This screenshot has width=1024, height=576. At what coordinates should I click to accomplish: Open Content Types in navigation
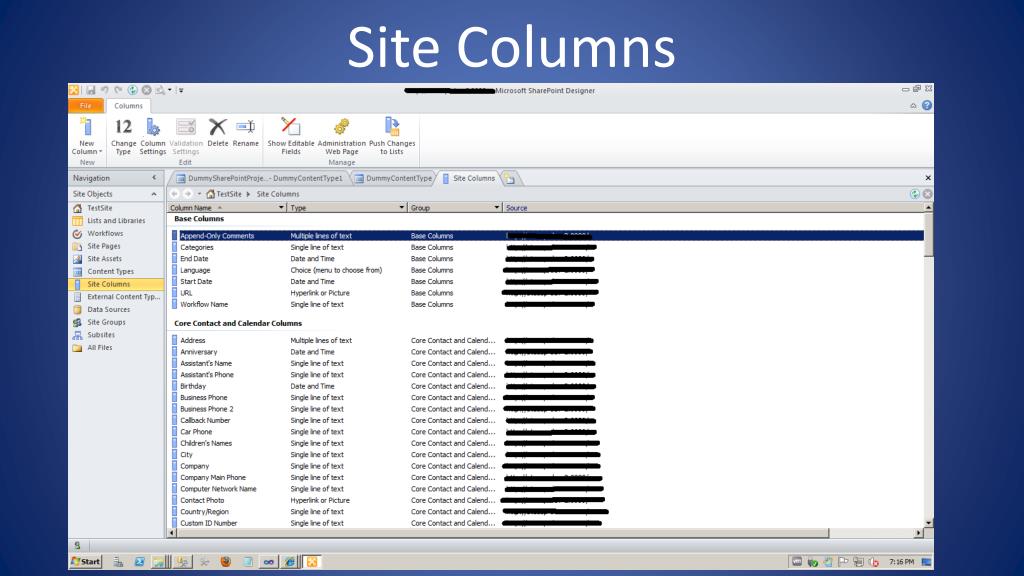[x=110, y=272]
